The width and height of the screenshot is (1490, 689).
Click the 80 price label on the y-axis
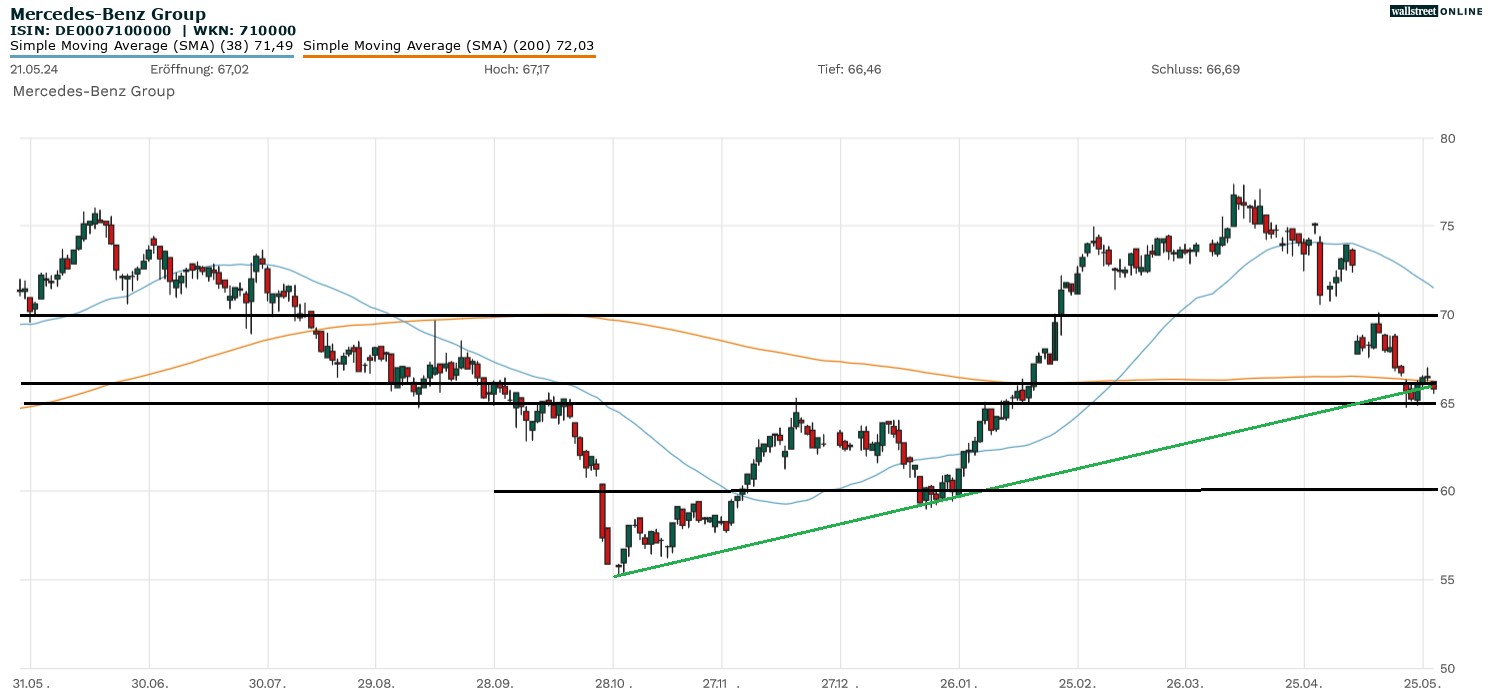point(1447,138)
